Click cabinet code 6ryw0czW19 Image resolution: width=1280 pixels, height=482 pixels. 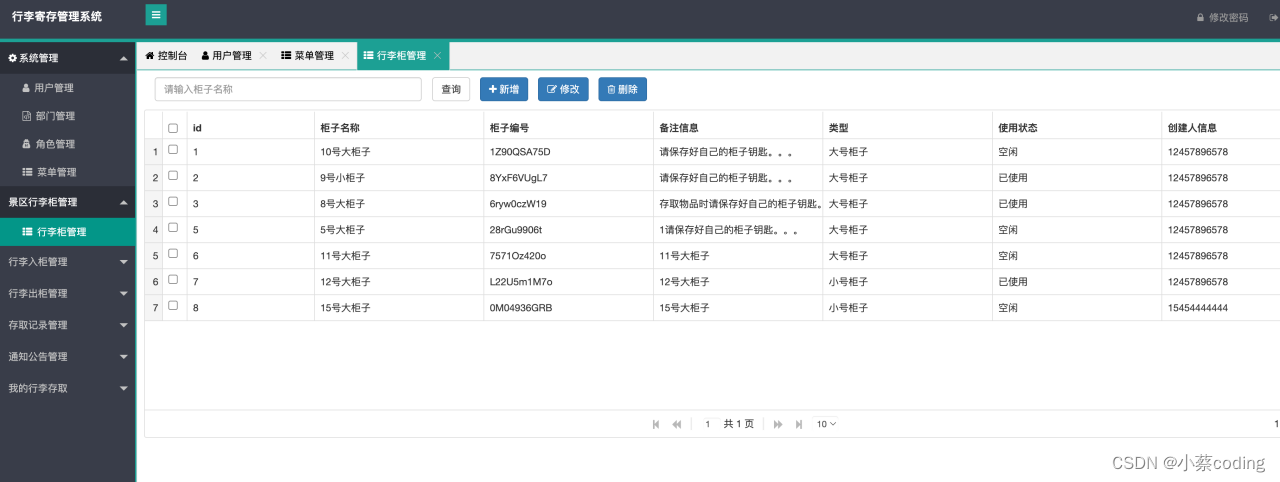pos(518,204)
